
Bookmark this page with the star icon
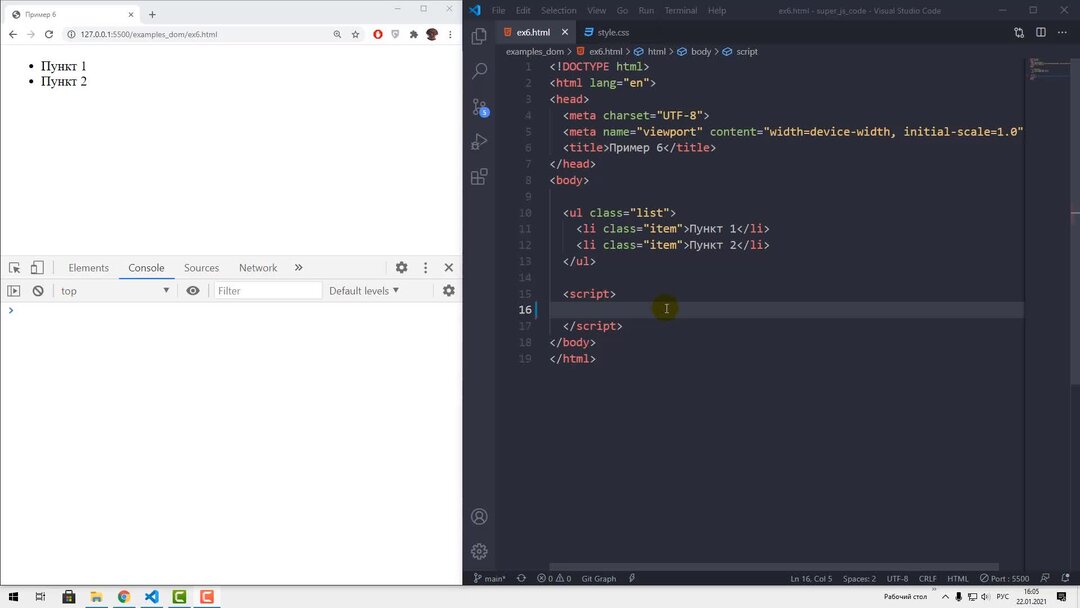click(x=355, y=34)
